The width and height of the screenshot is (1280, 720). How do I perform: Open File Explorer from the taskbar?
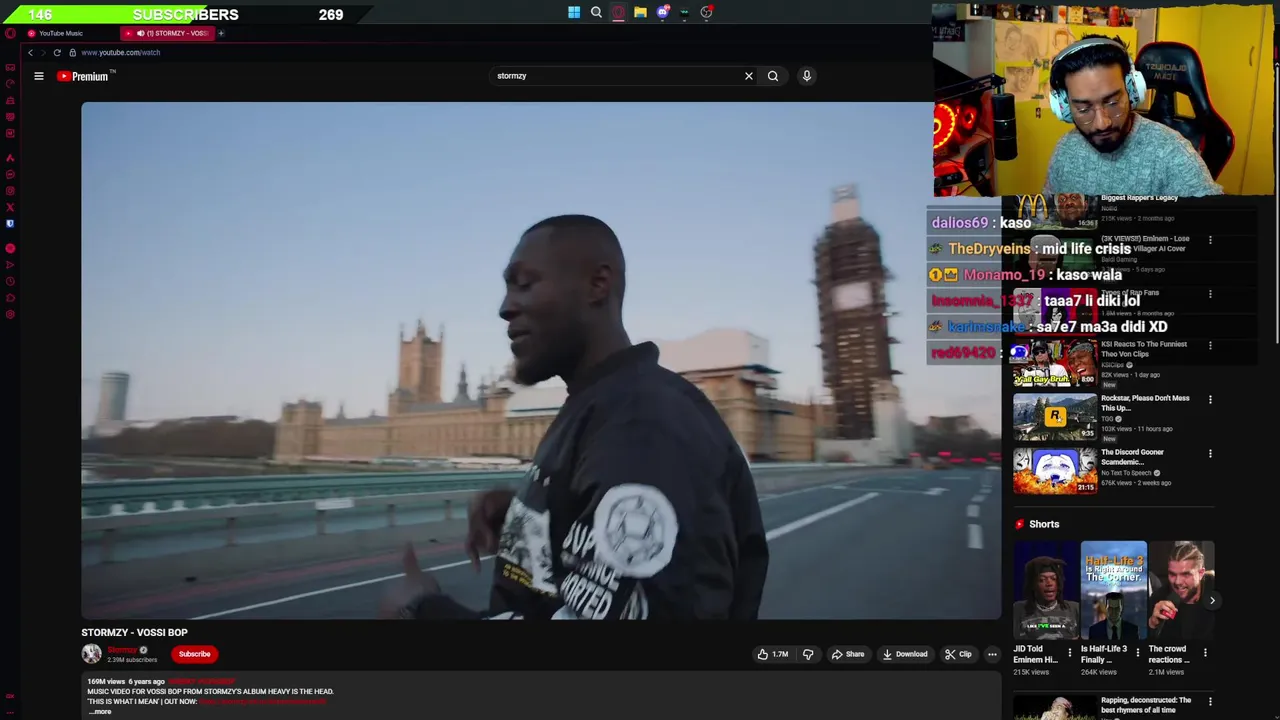click(x=640, y=13)
